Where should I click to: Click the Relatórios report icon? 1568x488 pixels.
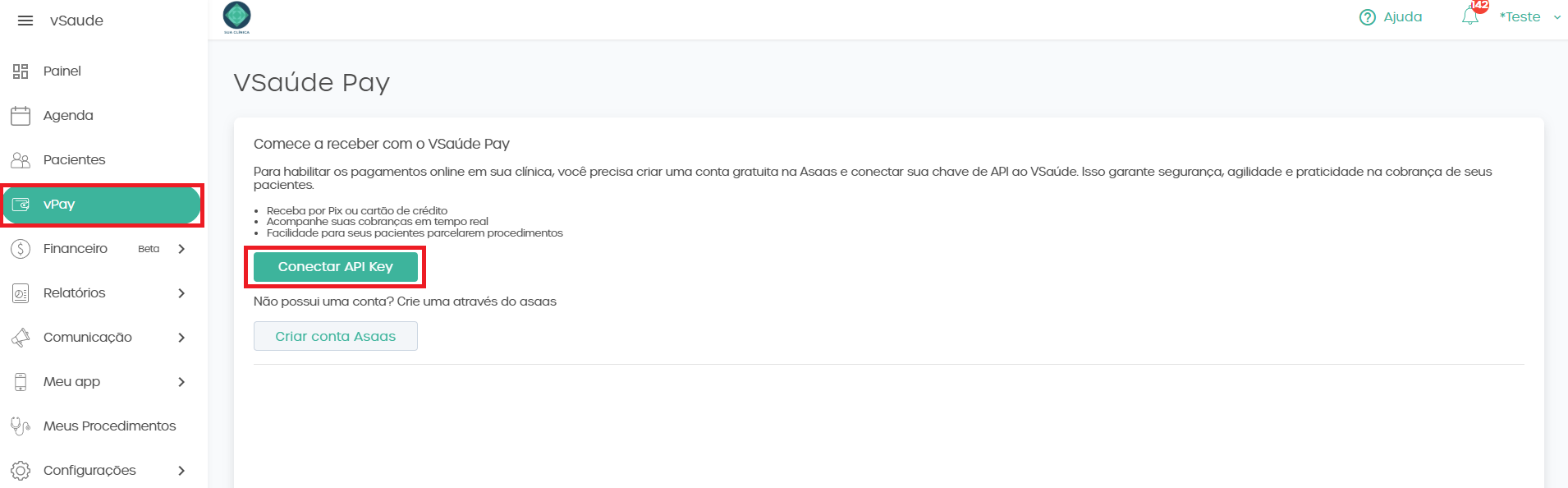point(21,293)
